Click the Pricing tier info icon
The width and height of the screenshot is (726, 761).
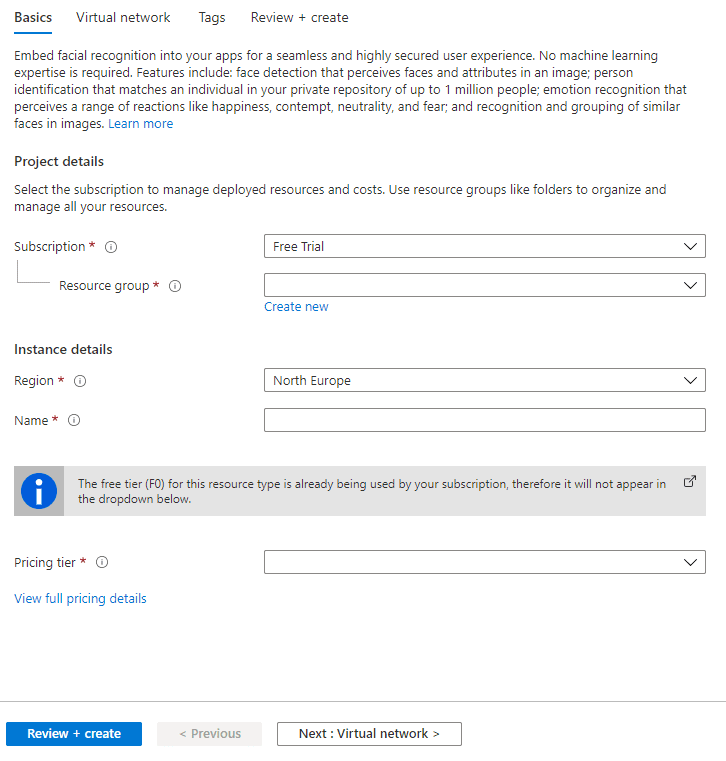[101, 563]
